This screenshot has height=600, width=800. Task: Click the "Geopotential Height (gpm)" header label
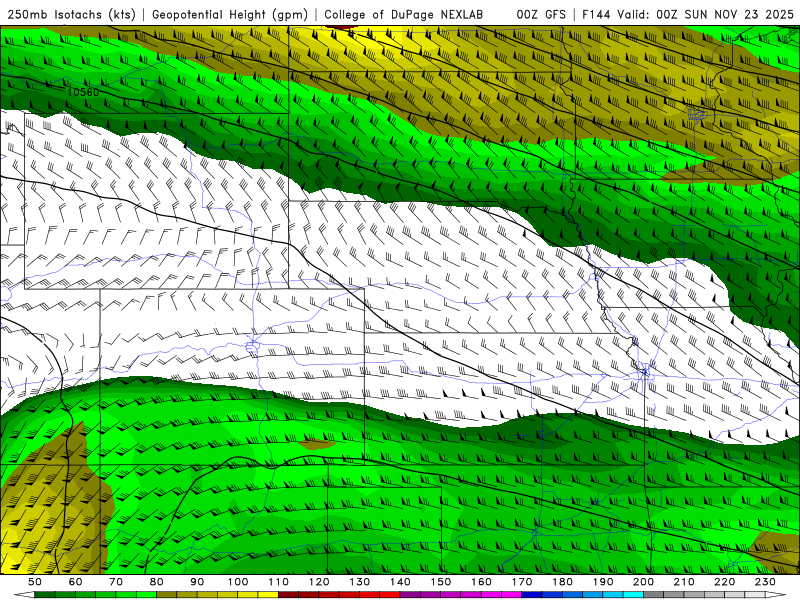coord(230,14)
